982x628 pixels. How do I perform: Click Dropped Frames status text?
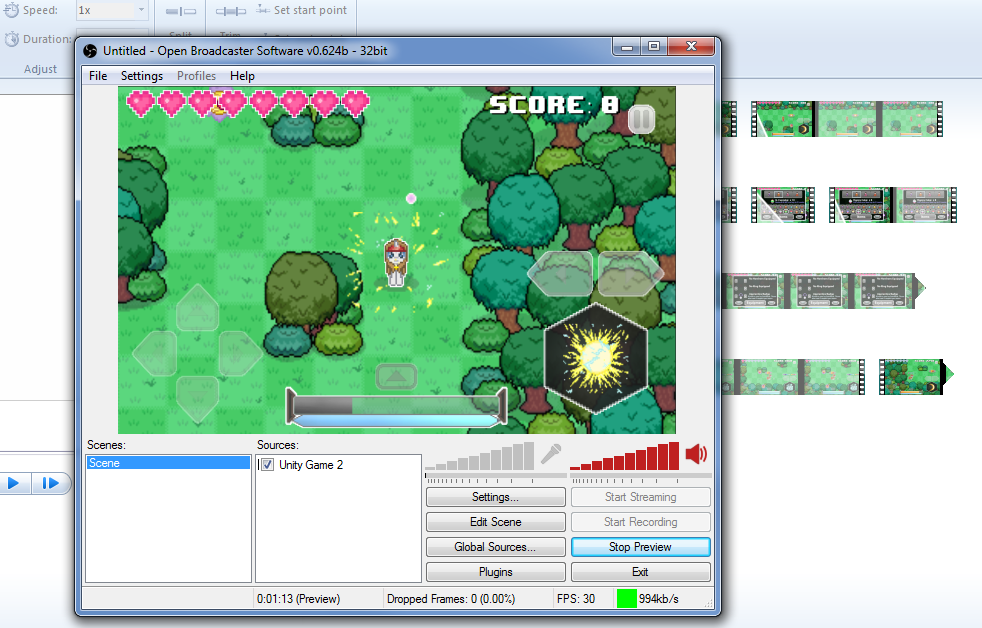451,599
